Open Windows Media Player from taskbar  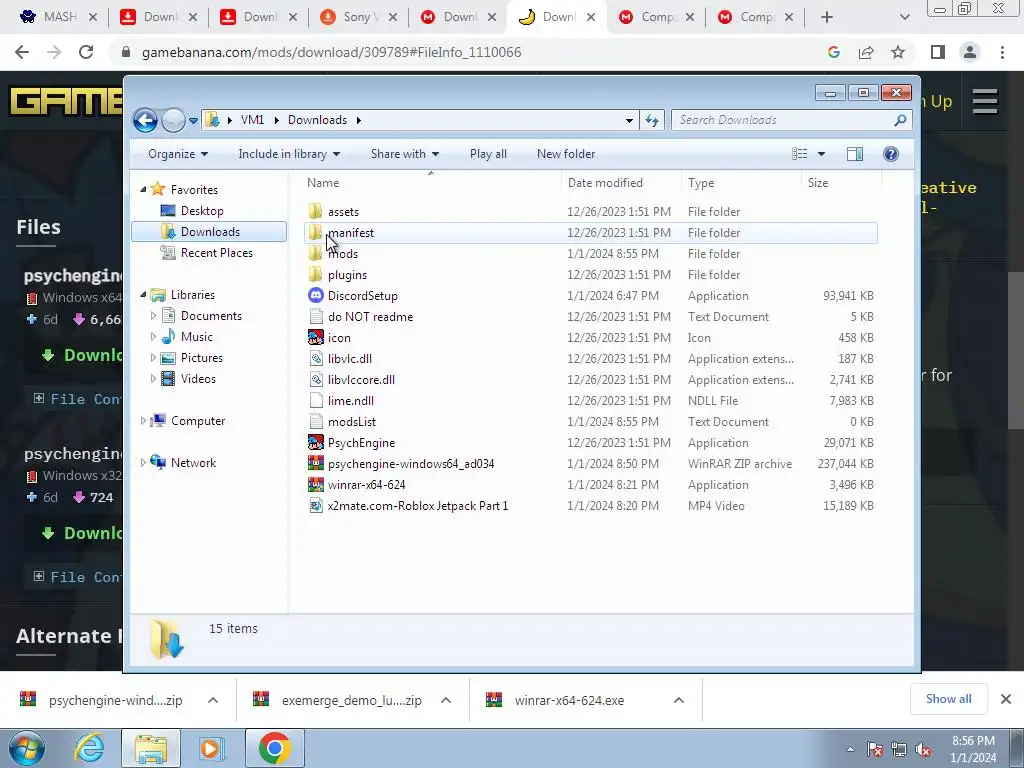(x=210, y=748)
